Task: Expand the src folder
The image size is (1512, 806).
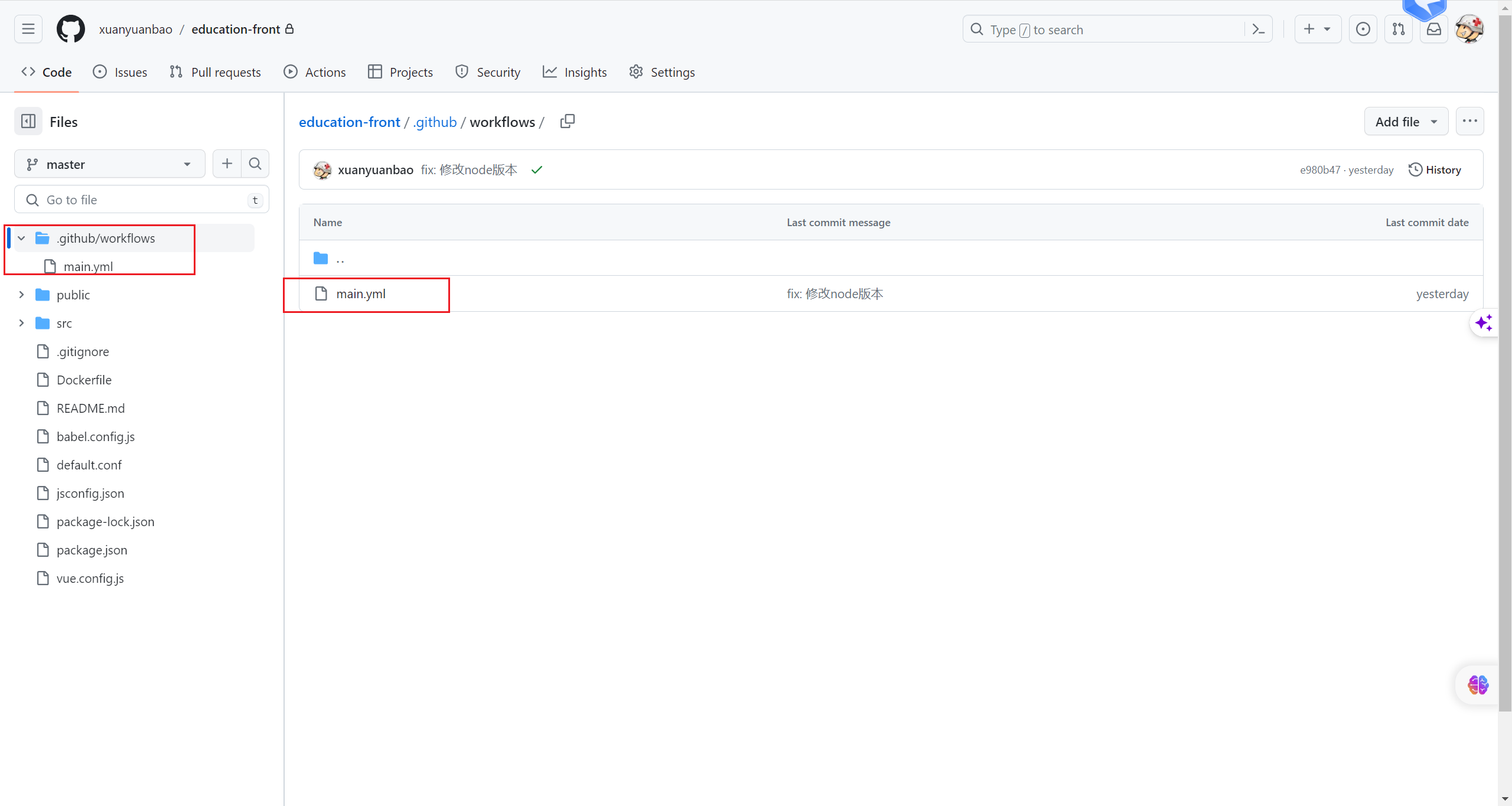Action: 21,323
